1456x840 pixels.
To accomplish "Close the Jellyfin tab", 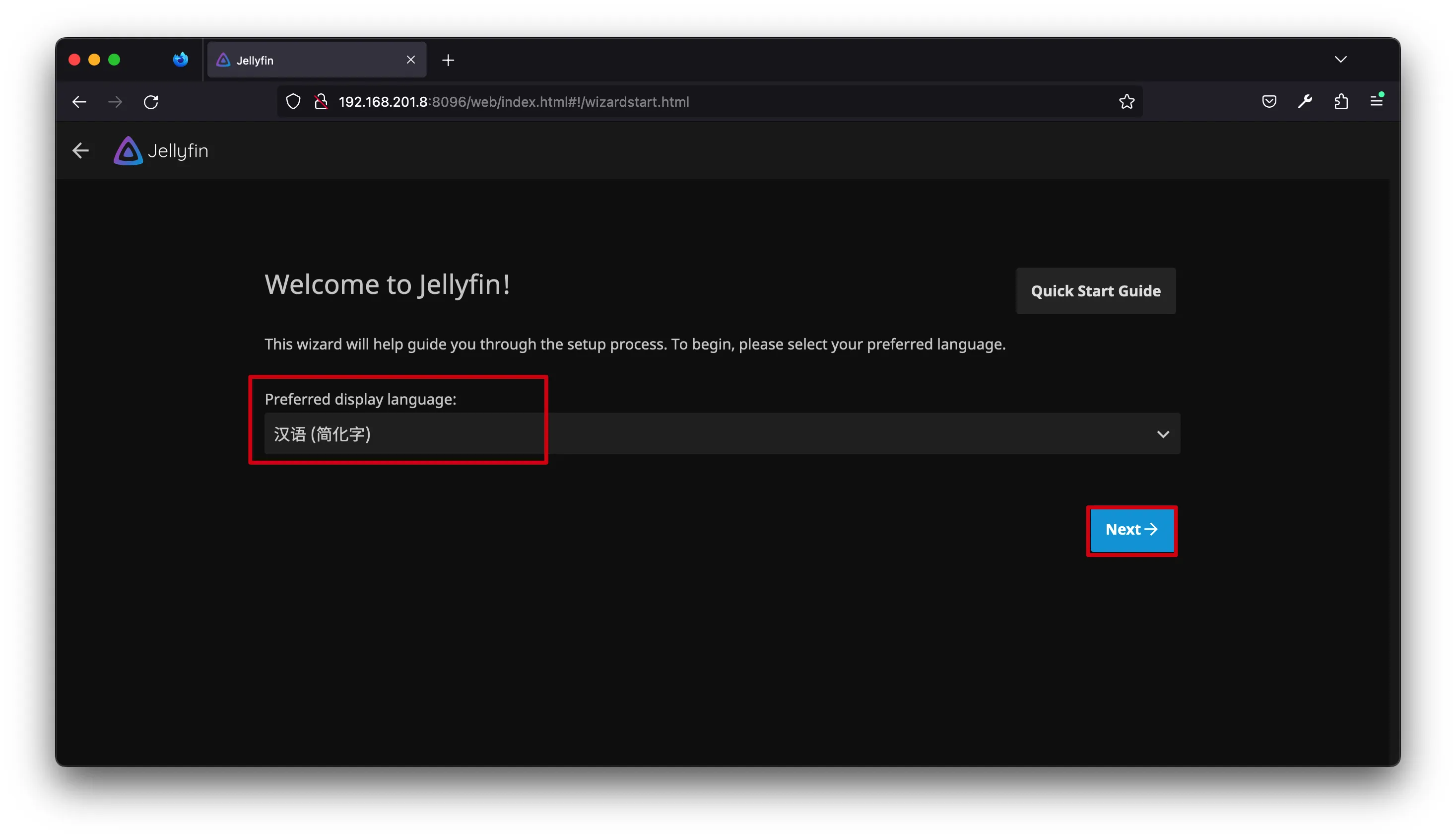I will click(410, 60).
